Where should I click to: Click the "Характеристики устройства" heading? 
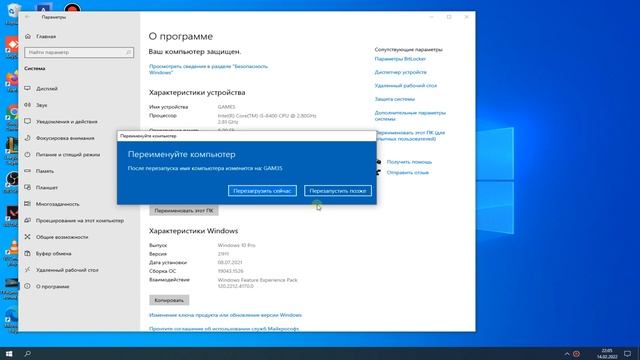coord(197,93)
